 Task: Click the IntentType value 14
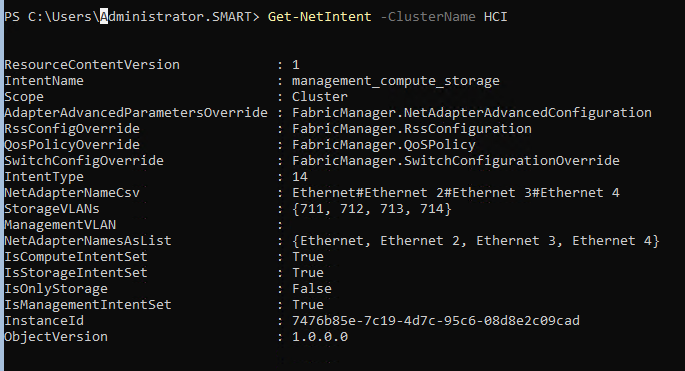[x=300, y=177]
